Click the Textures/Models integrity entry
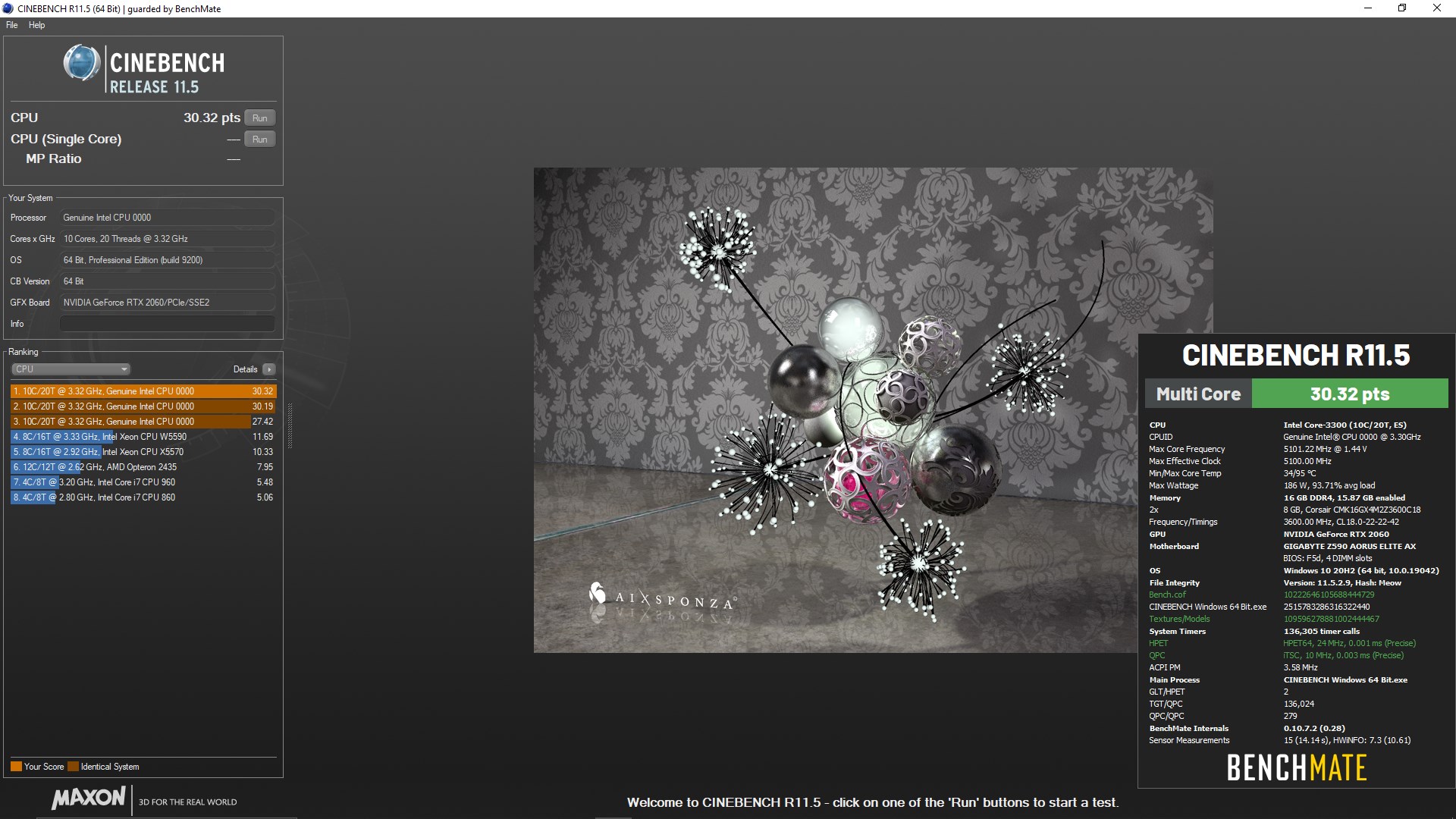This screenshot has width=1456, height=819. [x=1179, y=620]
